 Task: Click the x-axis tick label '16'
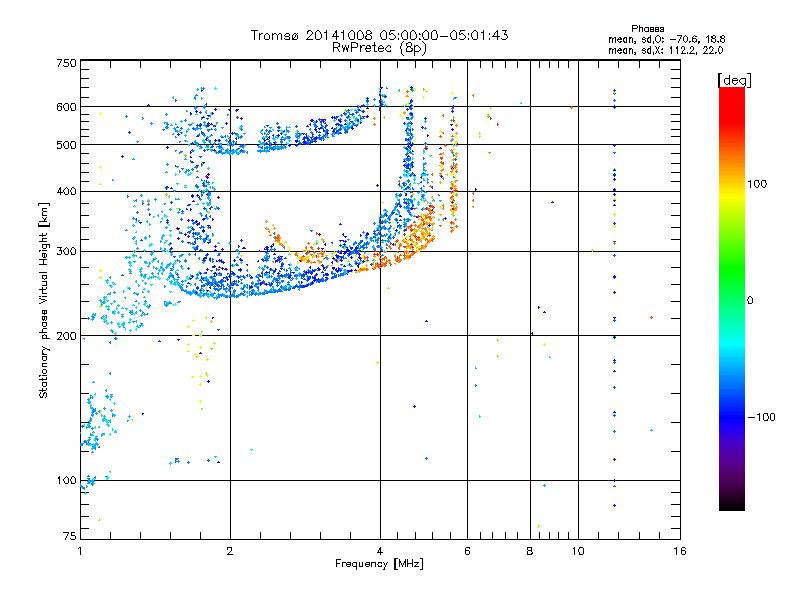[x=680, y=551]
